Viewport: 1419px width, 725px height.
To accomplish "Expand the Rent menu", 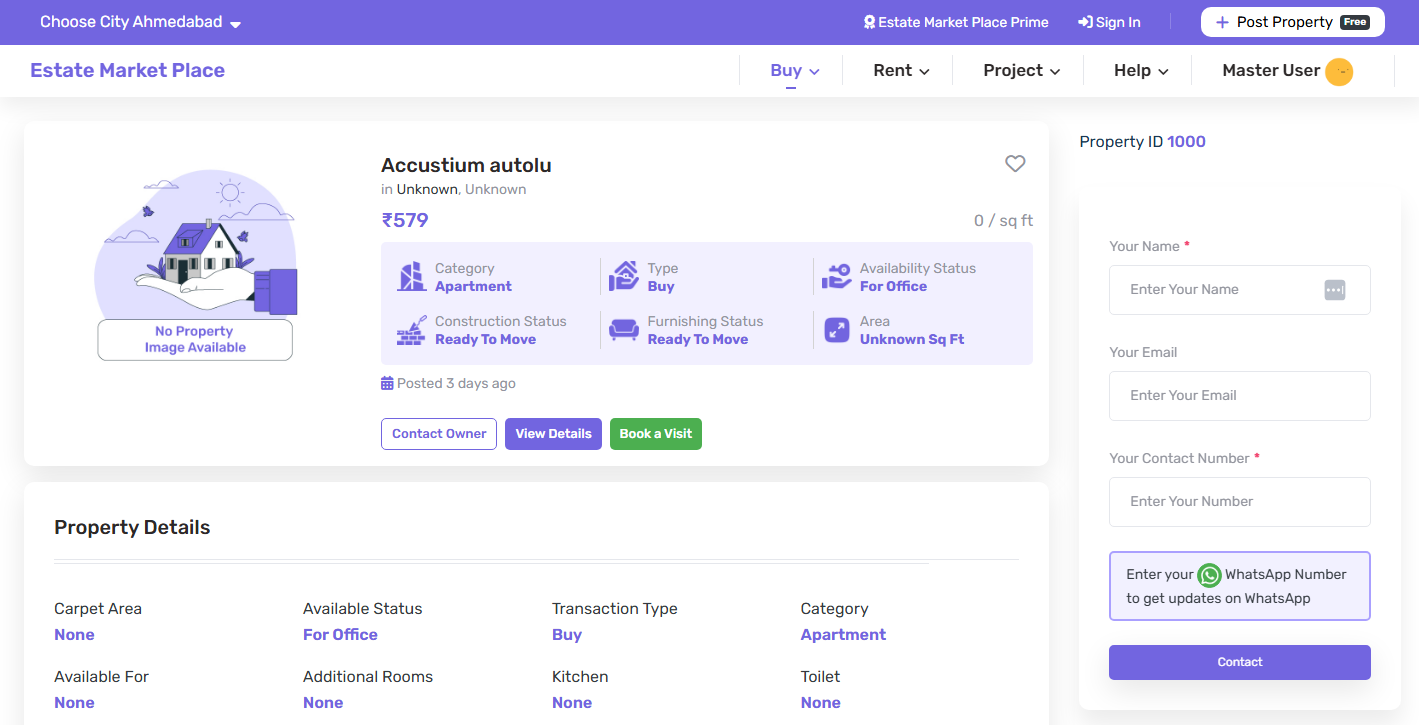I will pos(901,71).
